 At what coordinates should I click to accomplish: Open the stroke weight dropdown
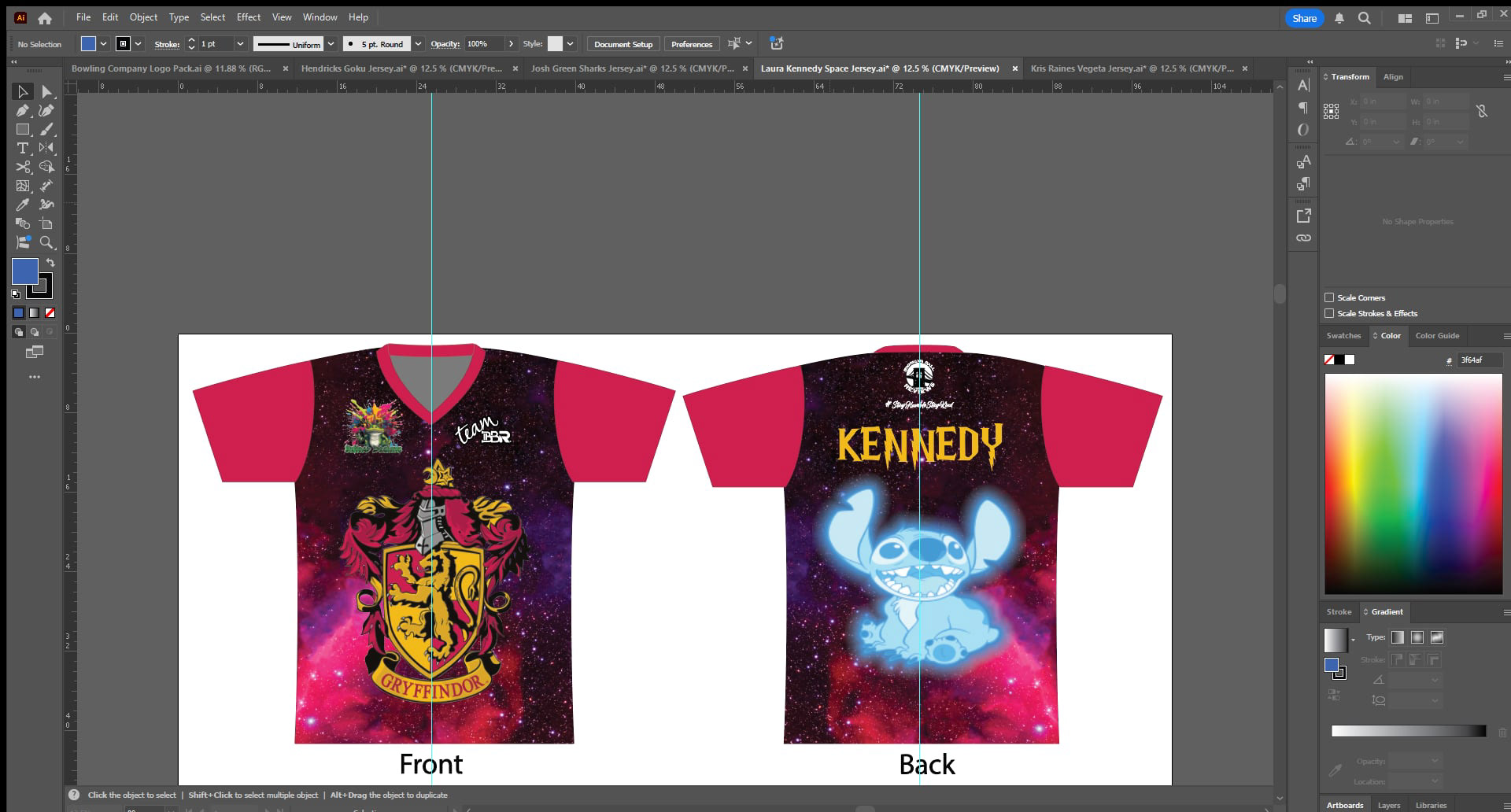[240, 44]
